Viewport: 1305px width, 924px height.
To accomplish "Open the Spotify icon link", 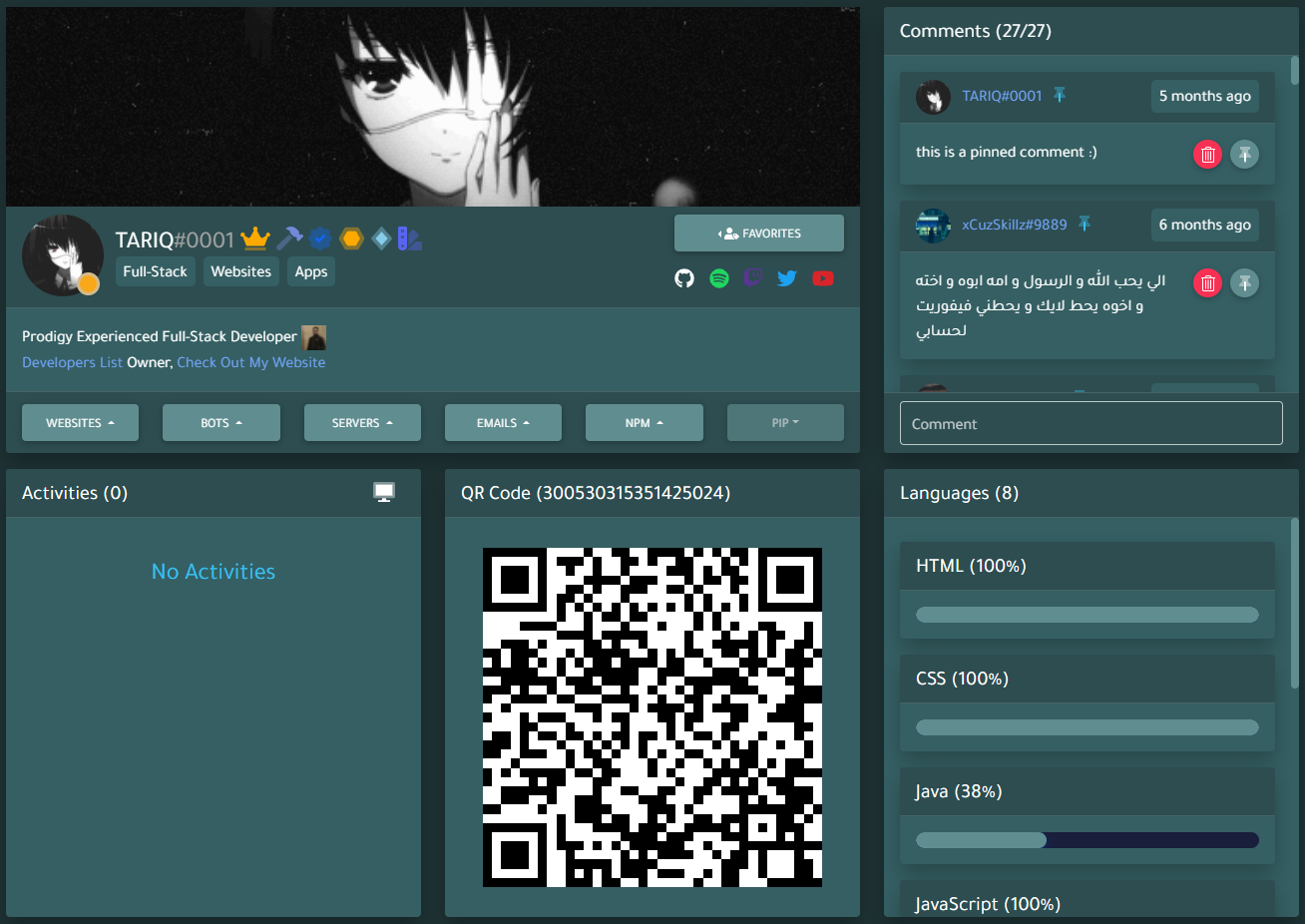I will point(719,278).
